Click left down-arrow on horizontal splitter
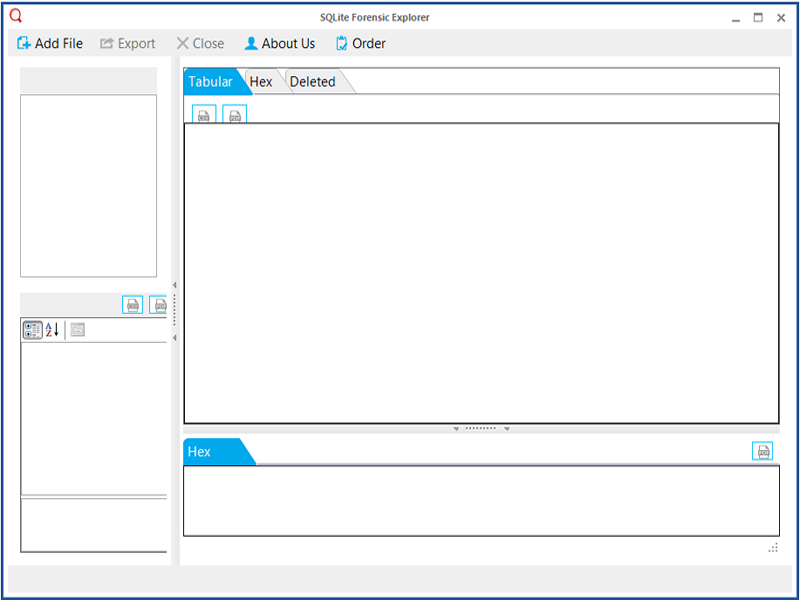Viewport: 800px width, 600px height. [x=456, y=428]
